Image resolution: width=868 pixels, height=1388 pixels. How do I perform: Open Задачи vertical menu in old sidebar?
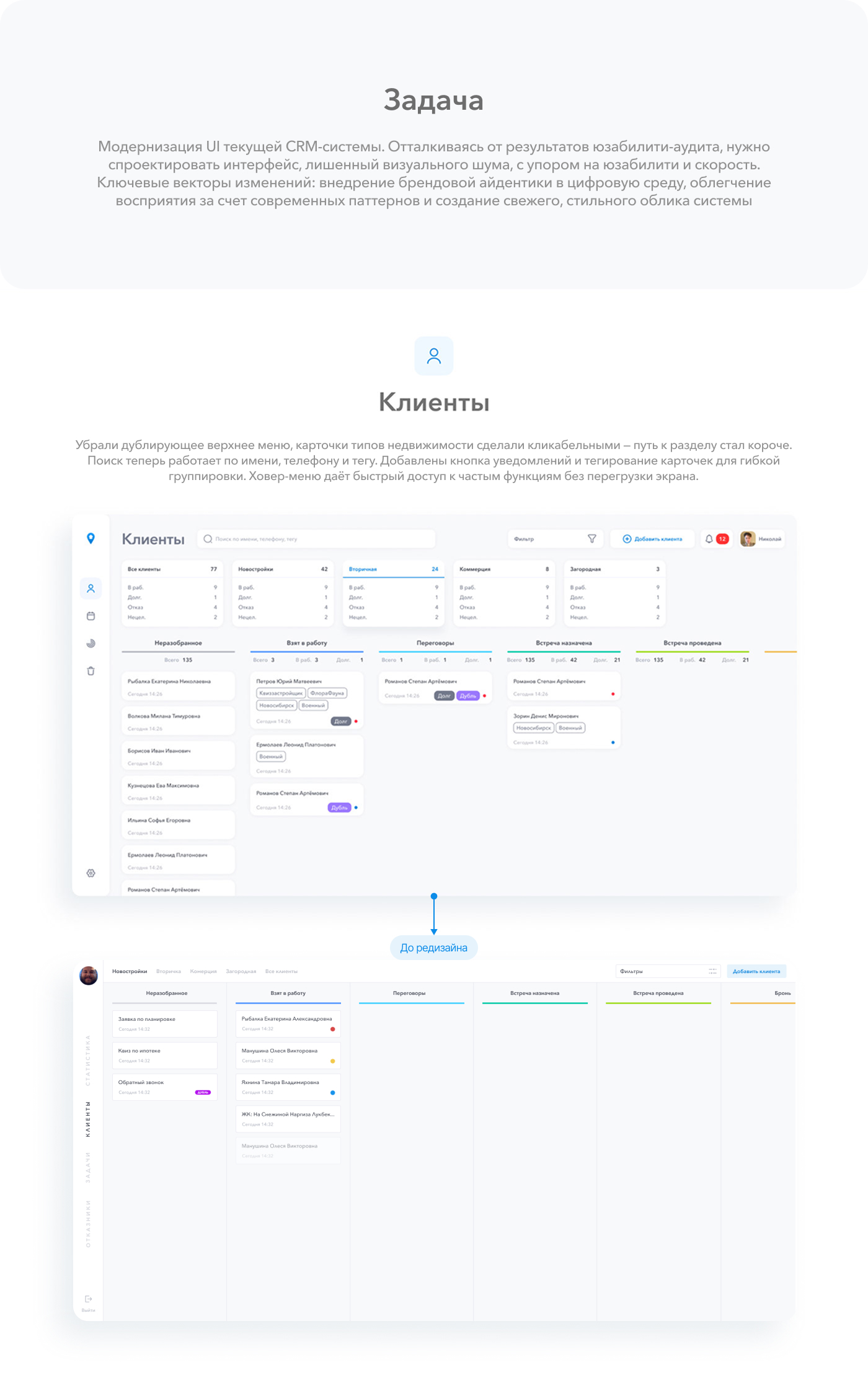click(88, 1167)
